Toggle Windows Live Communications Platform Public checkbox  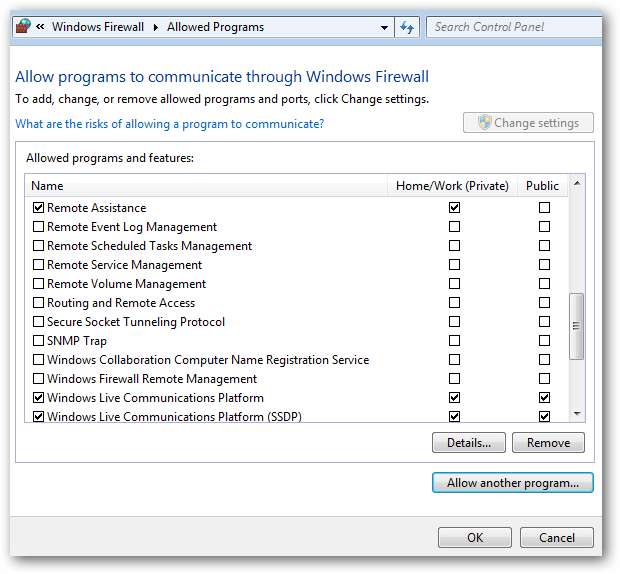coord(544,398)
